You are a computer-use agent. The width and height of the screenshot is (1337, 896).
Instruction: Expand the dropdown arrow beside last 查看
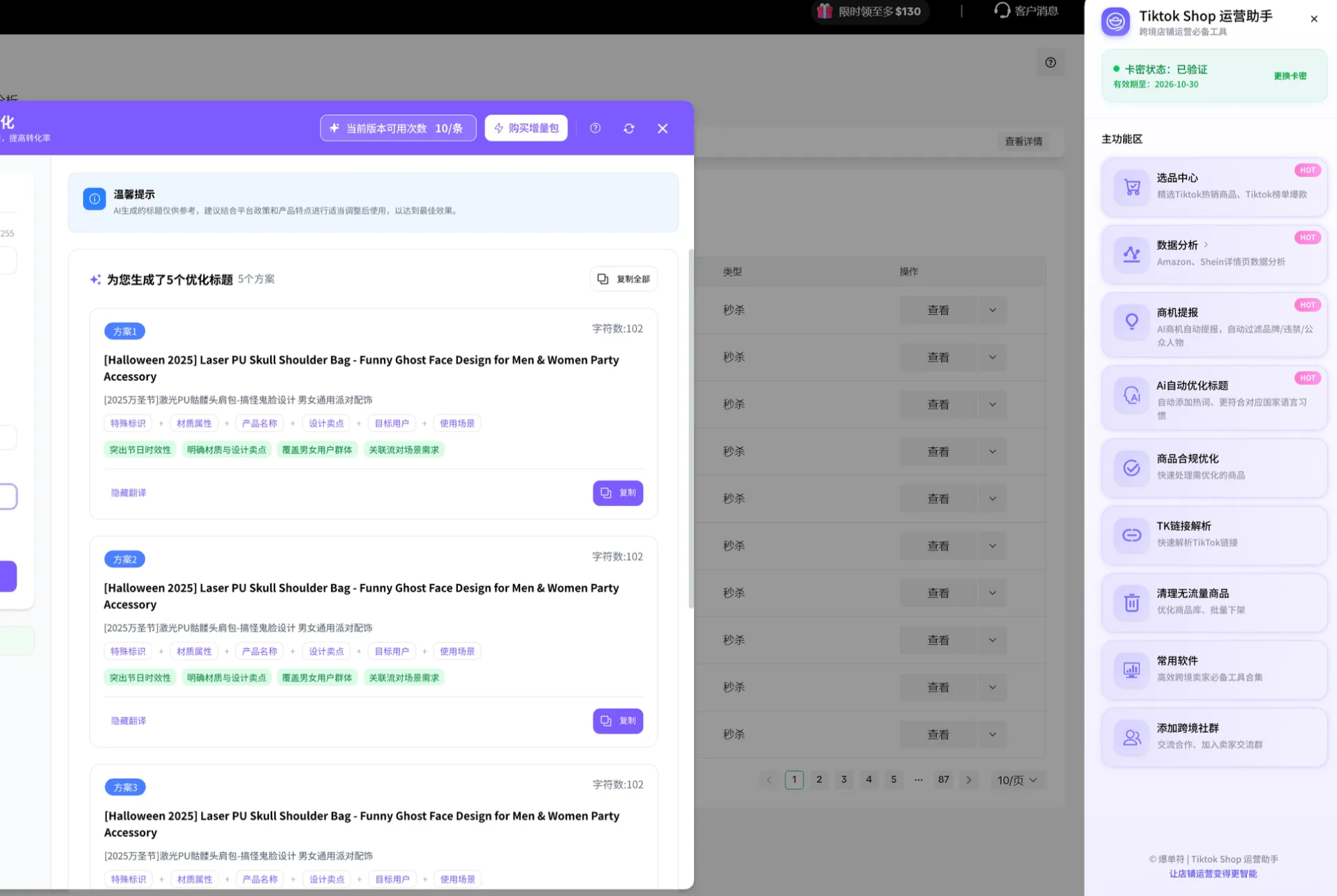[992, 734]
